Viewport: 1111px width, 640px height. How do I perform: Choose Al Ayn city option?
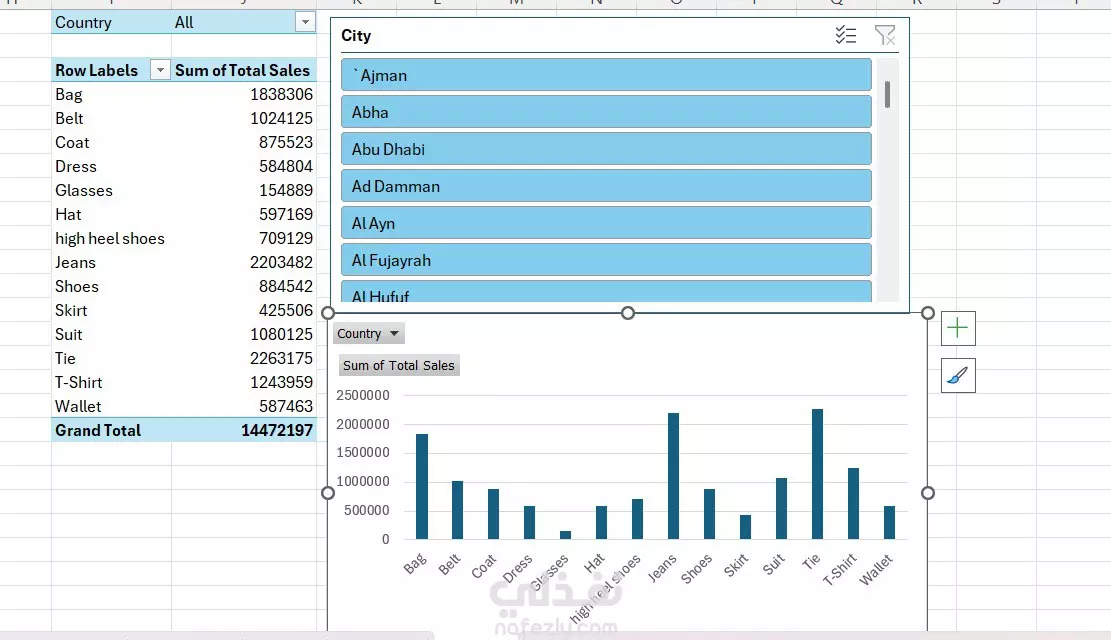click(606, 223)
